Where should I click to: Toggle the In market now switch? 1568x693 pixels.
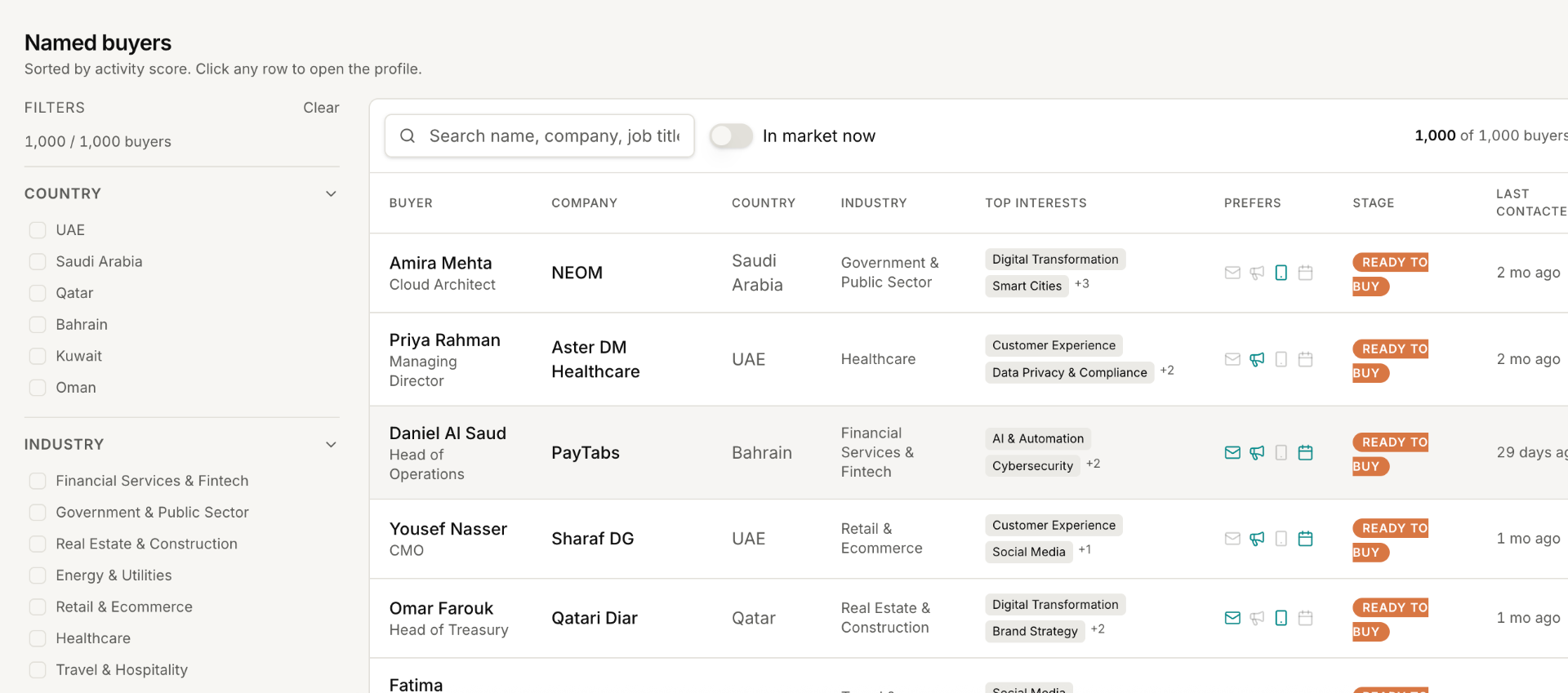[x=731, y=135]
